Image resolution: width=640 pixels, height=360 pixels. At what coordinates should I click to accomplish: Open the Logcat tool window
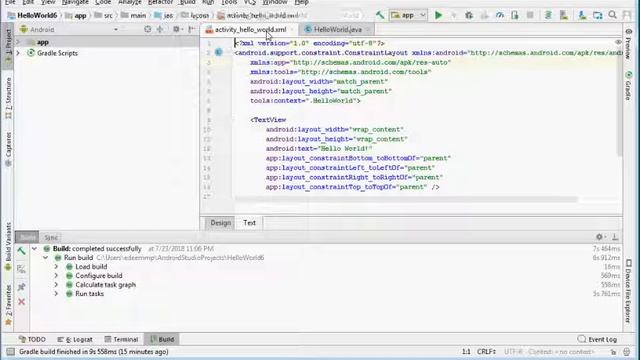75,339
